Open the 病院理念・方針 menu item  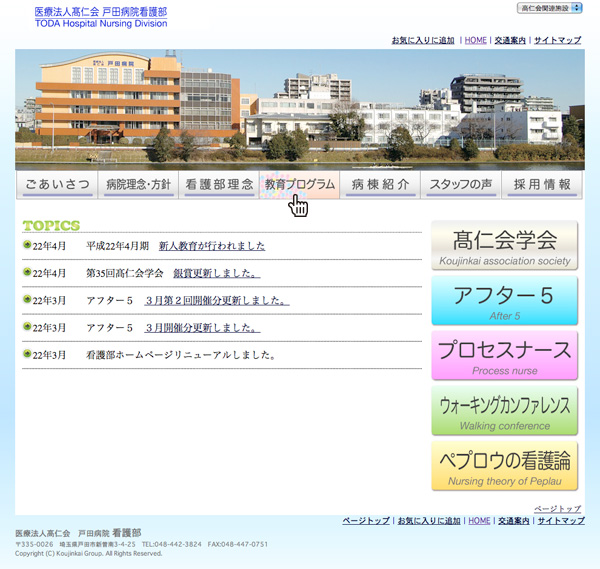coord(138,185)
